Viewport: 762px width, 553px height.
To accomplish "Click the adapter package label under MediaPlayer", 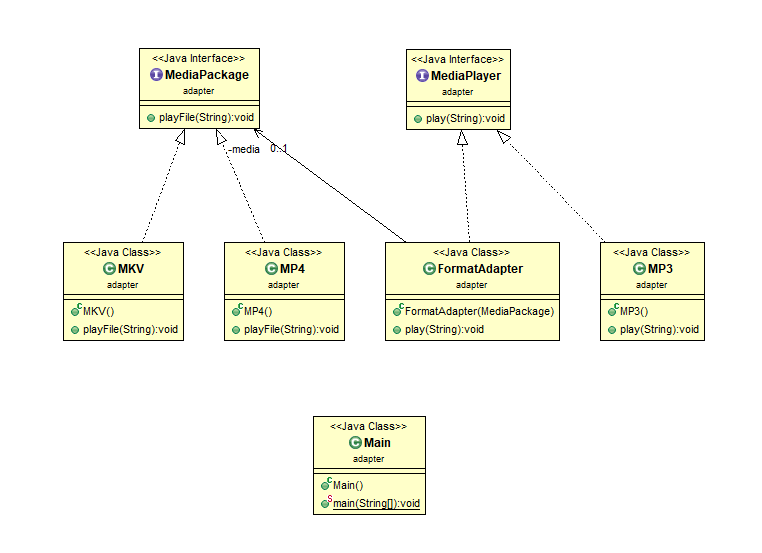I will click(457, 92).
